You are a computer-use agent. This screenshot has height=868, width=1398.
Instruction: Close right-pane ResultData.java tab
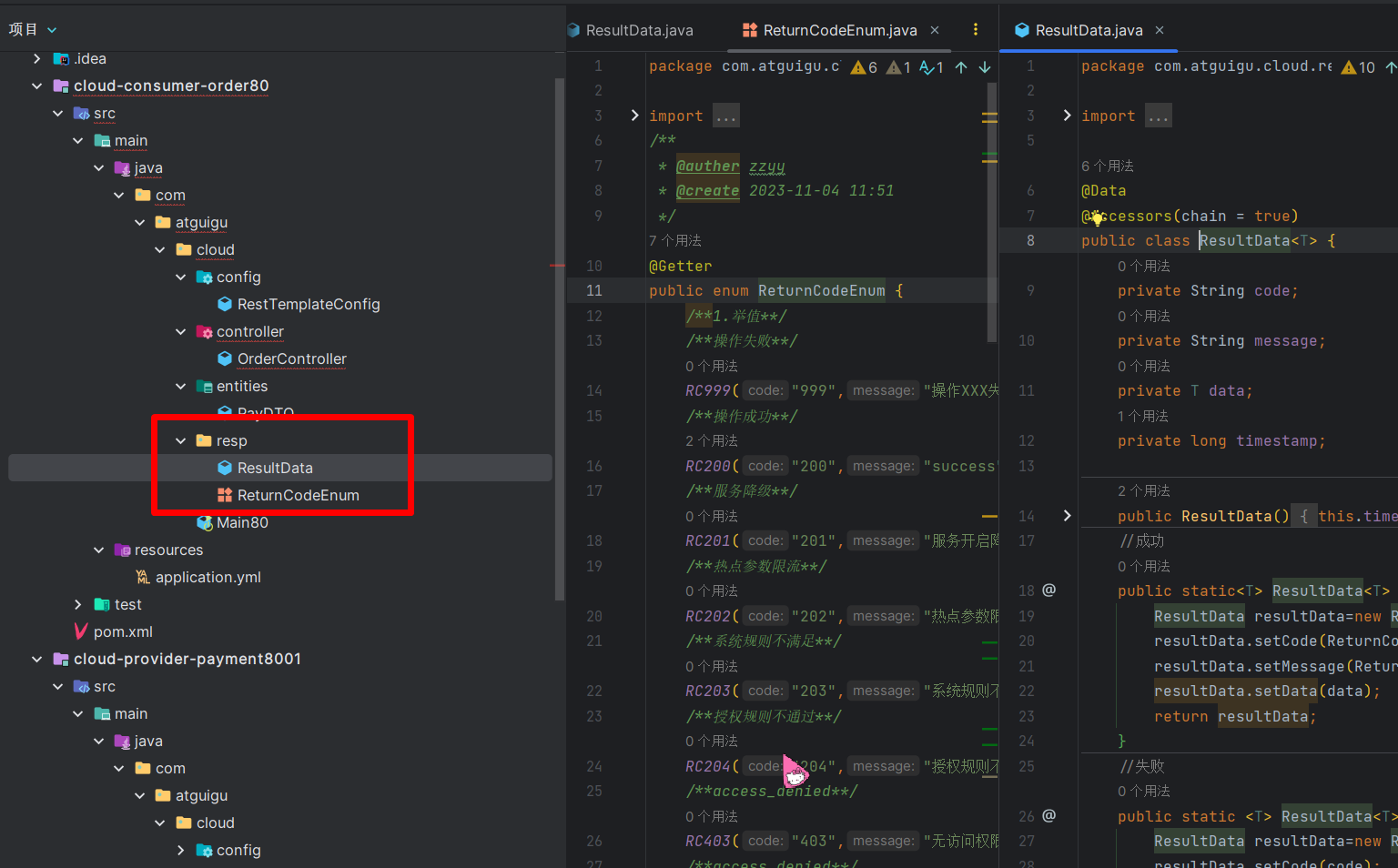click(1160, 30)
